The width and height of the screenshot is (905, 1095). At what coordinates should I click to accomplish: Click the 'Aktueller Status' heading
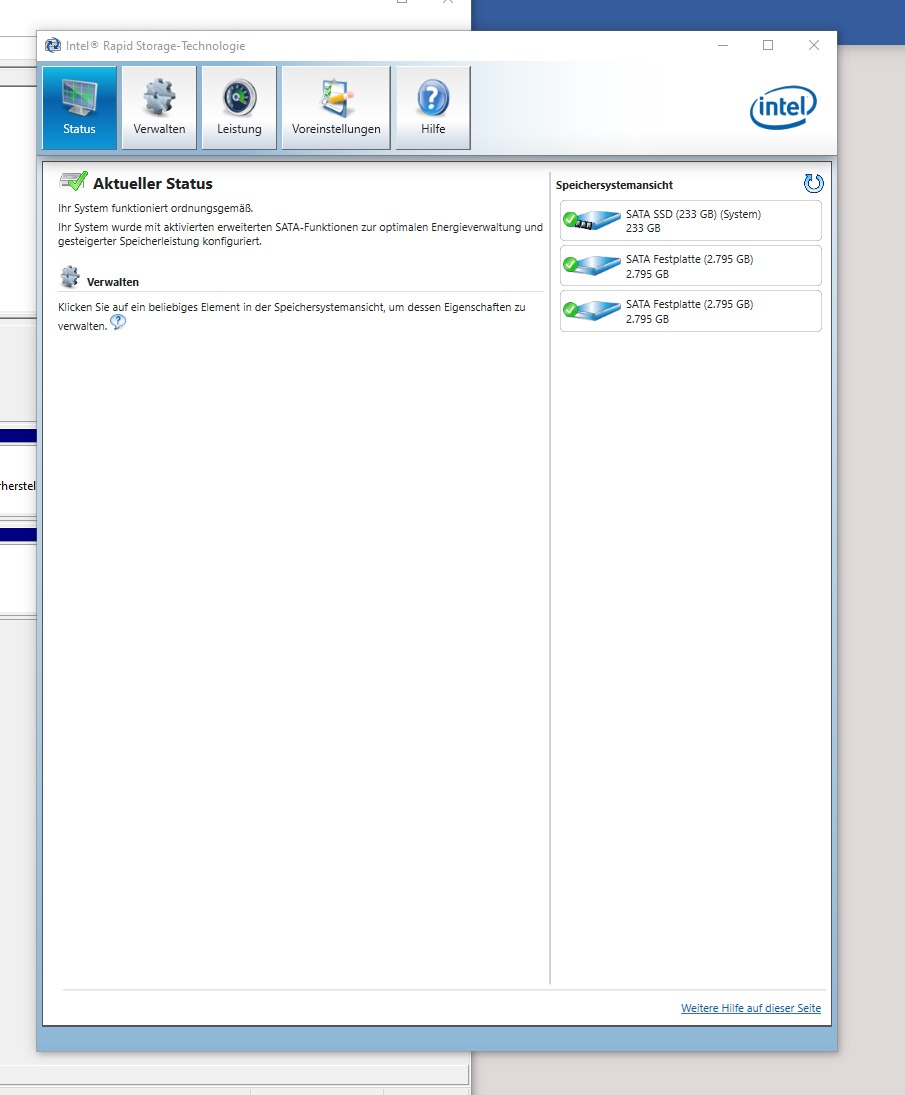[153, 184]
